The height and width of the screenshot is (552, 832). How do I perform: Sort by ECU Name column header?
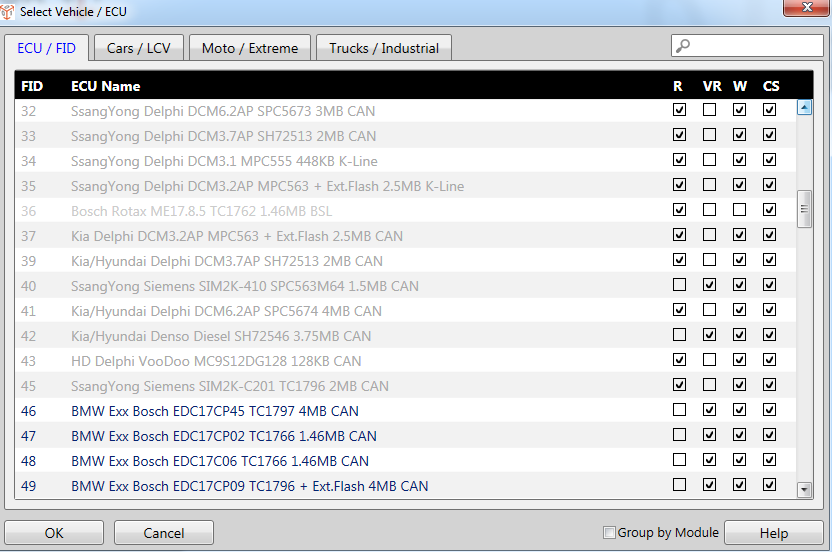tap(106, 87)
